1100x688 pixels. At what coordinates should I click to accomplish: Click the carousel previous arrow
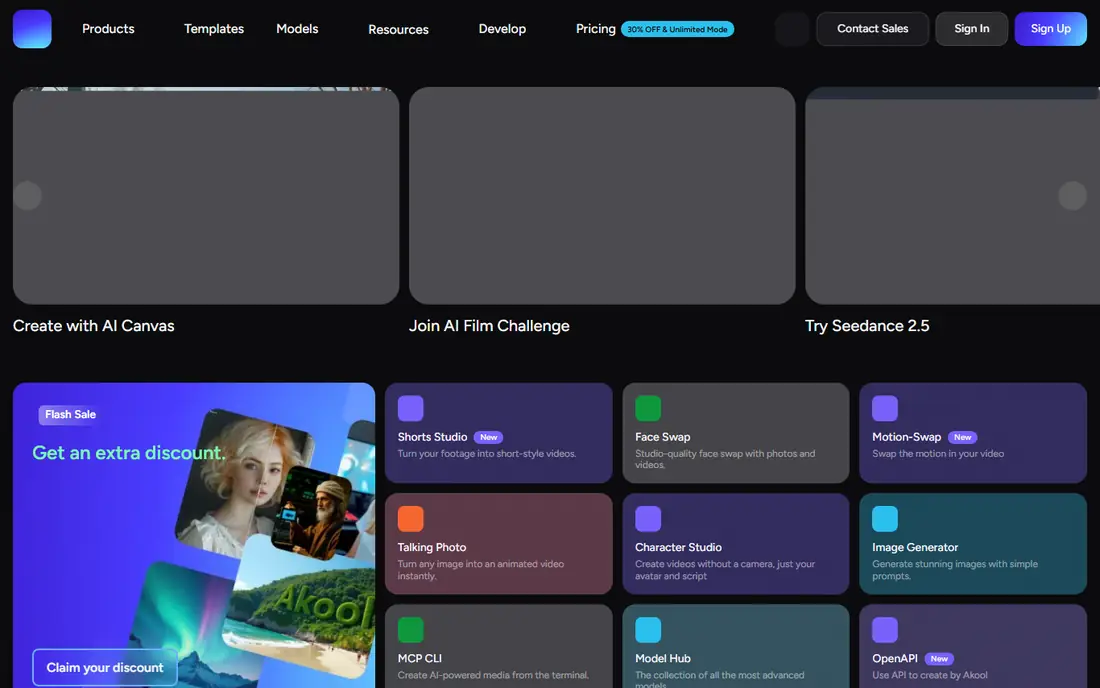28,196
